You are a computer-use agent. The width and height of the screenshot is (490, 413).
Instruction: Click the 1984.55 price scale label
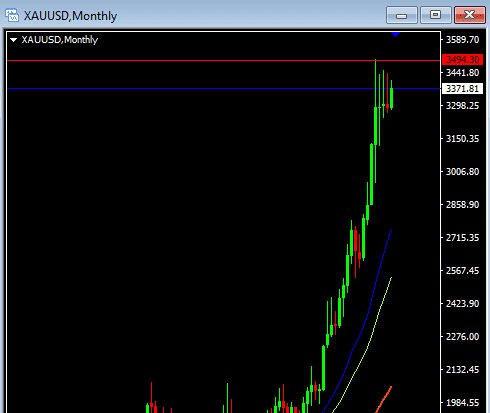pos(462,403)
